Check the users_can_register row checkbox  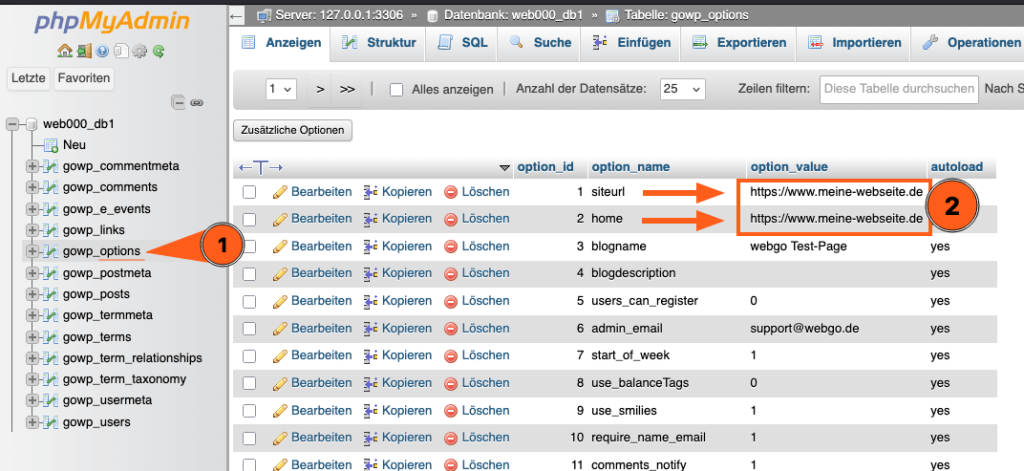click(x=249, y=301)
